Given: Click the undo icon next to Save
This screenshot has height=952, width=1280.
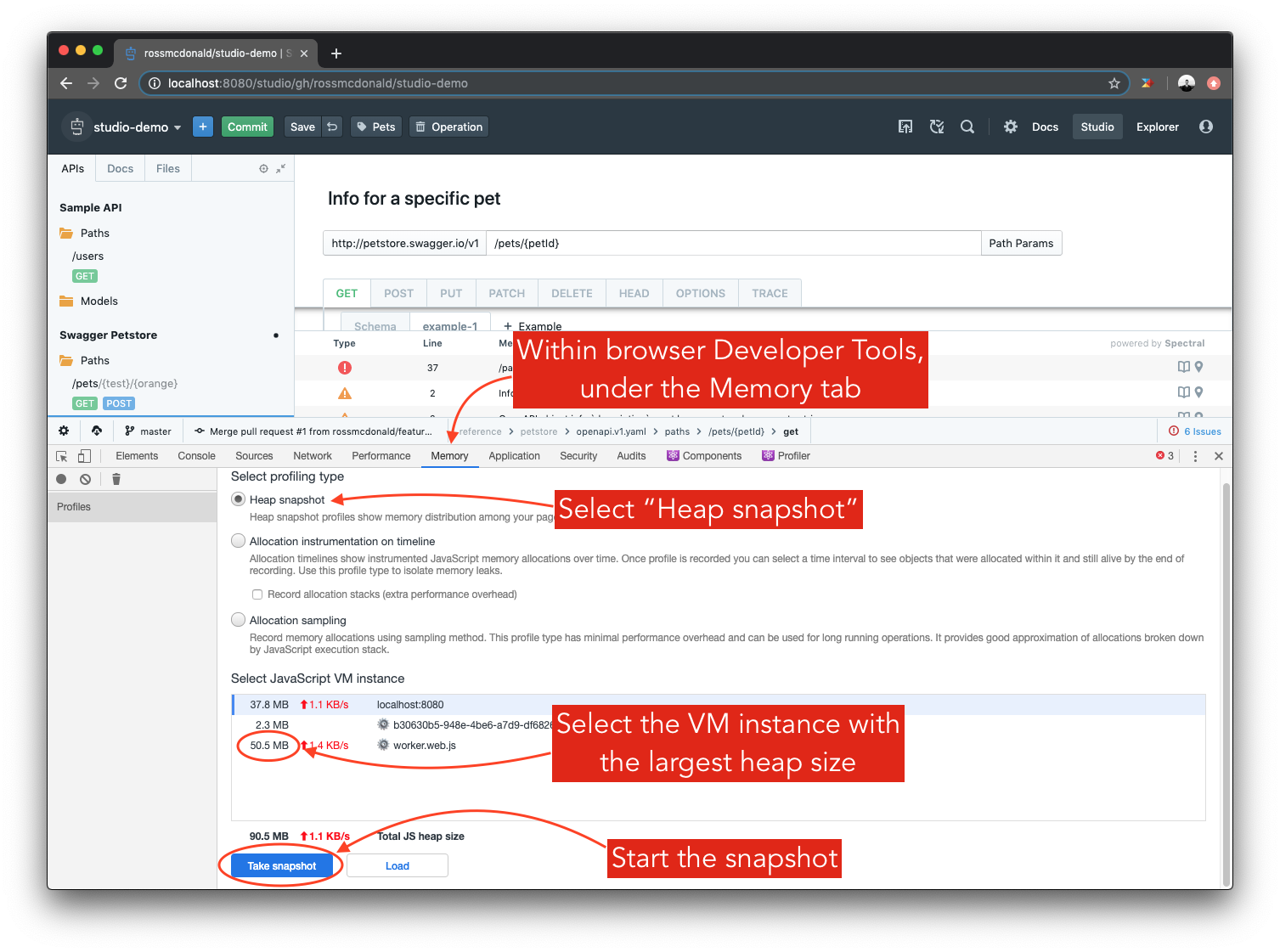Looking at the screenshot, I should 332,127.
